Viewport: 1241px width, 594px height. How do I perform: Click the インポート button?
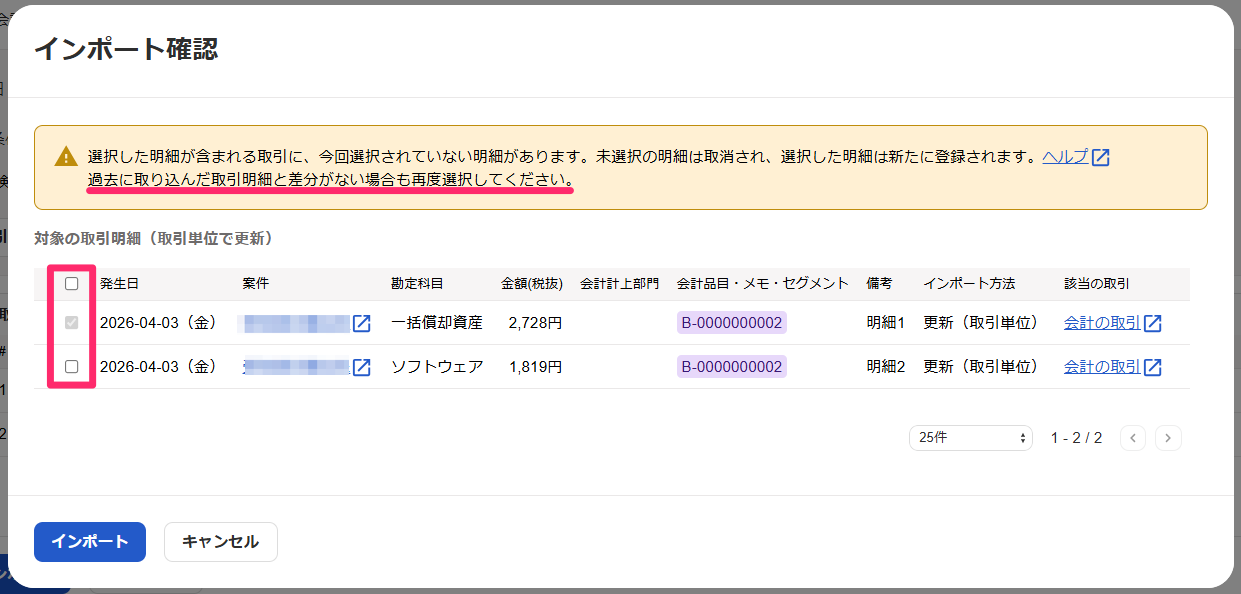[x=90, y=542]
